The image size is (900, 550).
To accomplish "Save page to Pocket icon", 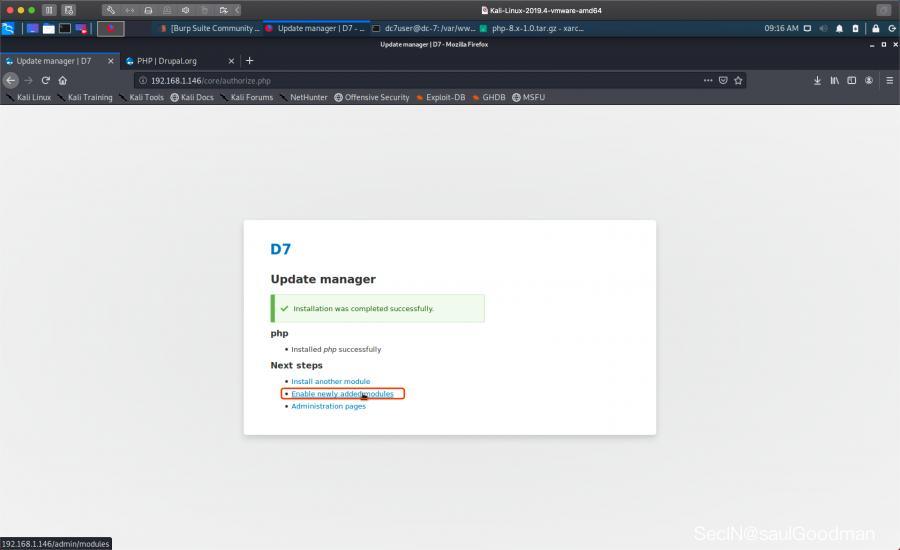I will pyautogui.click(x=723, y=80).
